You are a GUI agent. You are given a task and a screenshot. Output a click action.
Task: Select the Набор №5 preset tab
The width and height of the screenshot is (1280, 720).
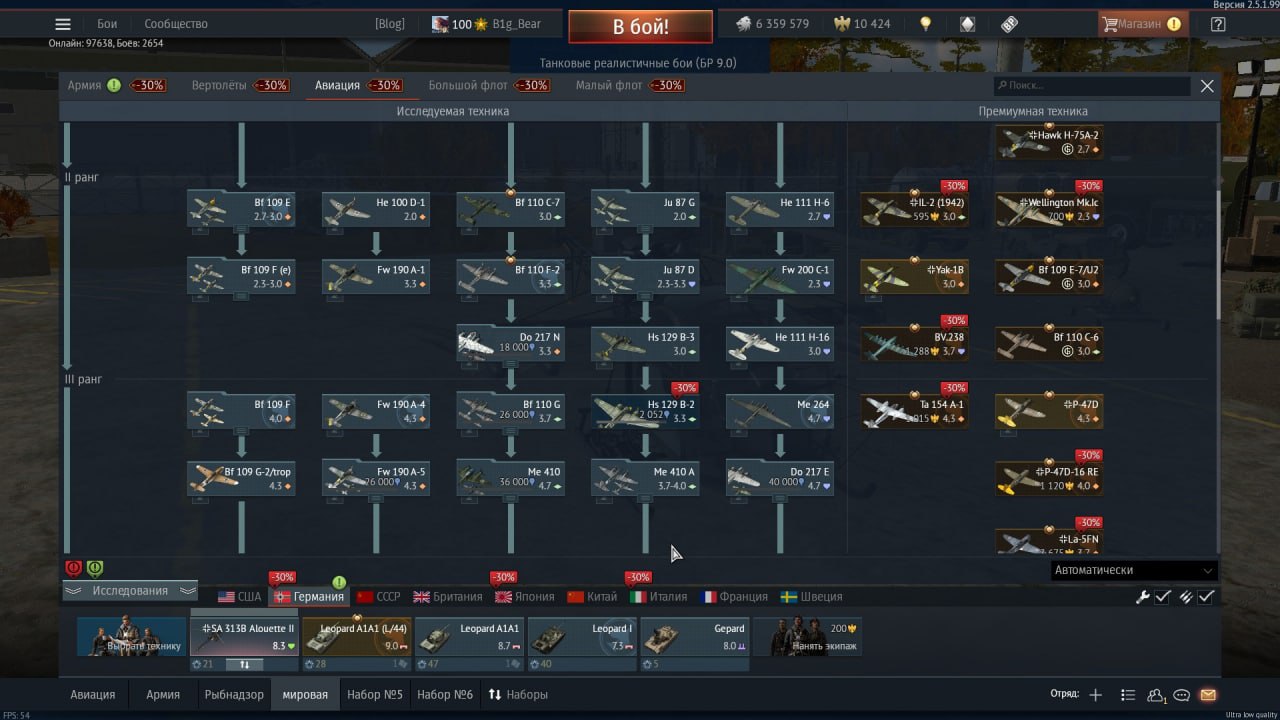[375, 695]
